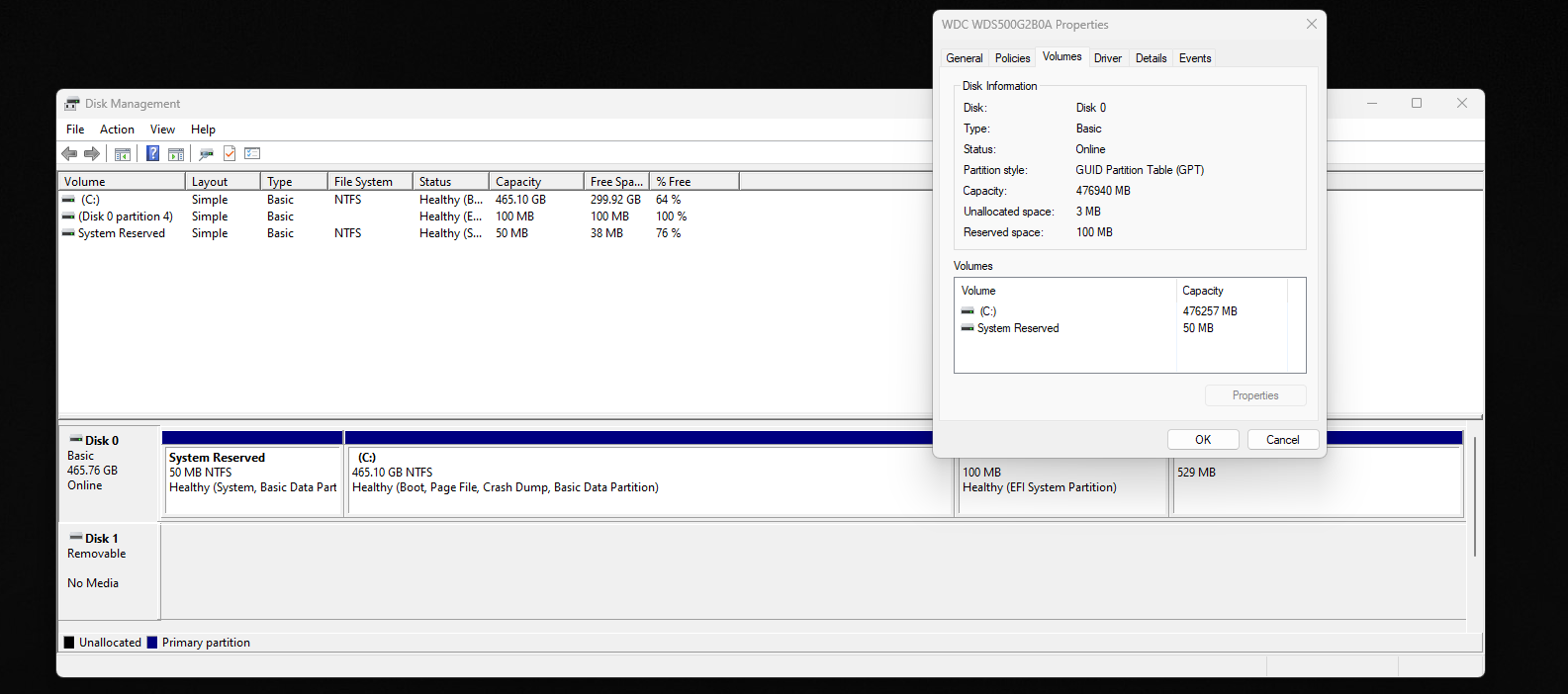1568x694 pixels.
Task: Click the Properties button below Volumes list
Action: (1255, 395)
